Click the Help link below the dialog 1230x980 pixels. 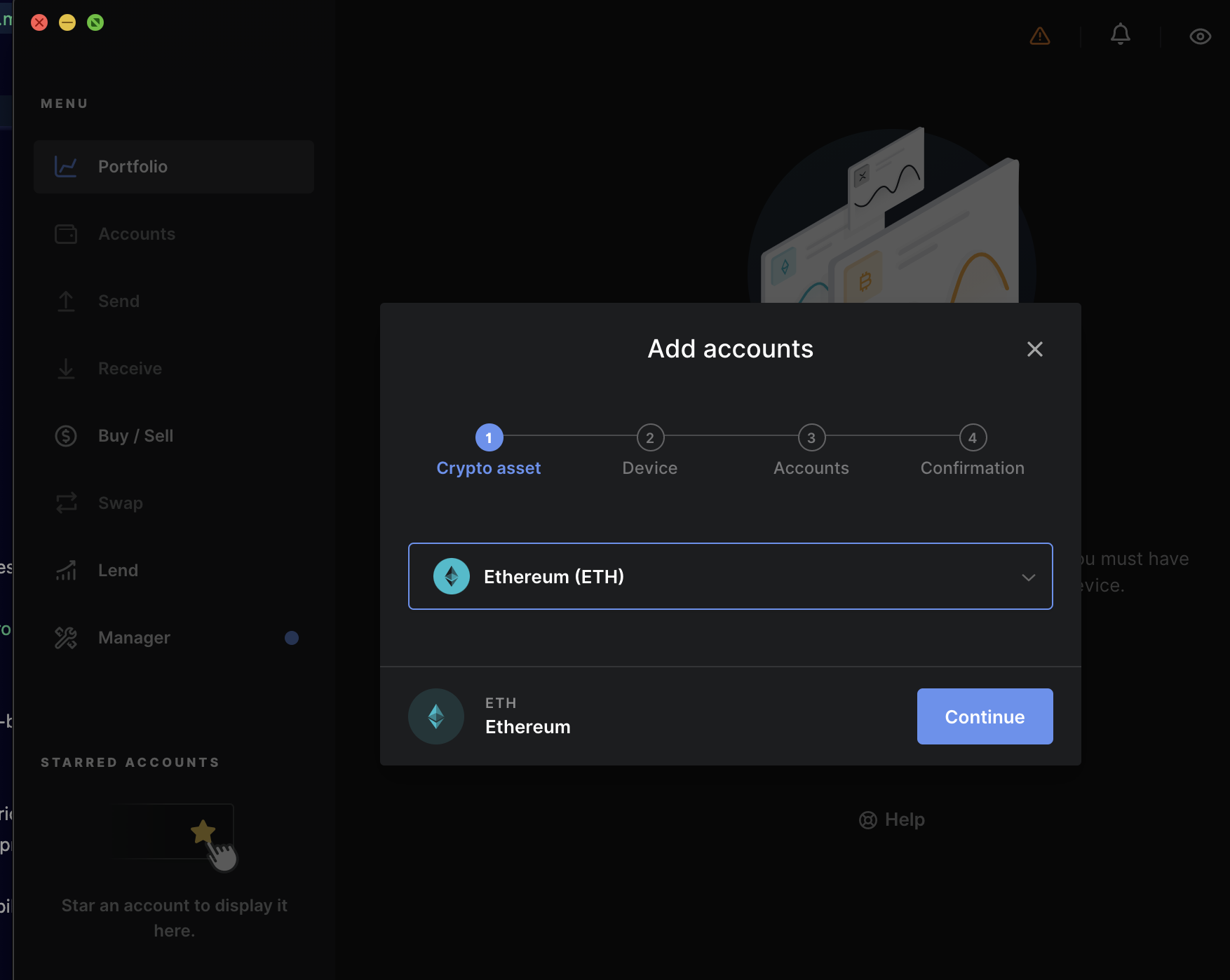point(892,819)
